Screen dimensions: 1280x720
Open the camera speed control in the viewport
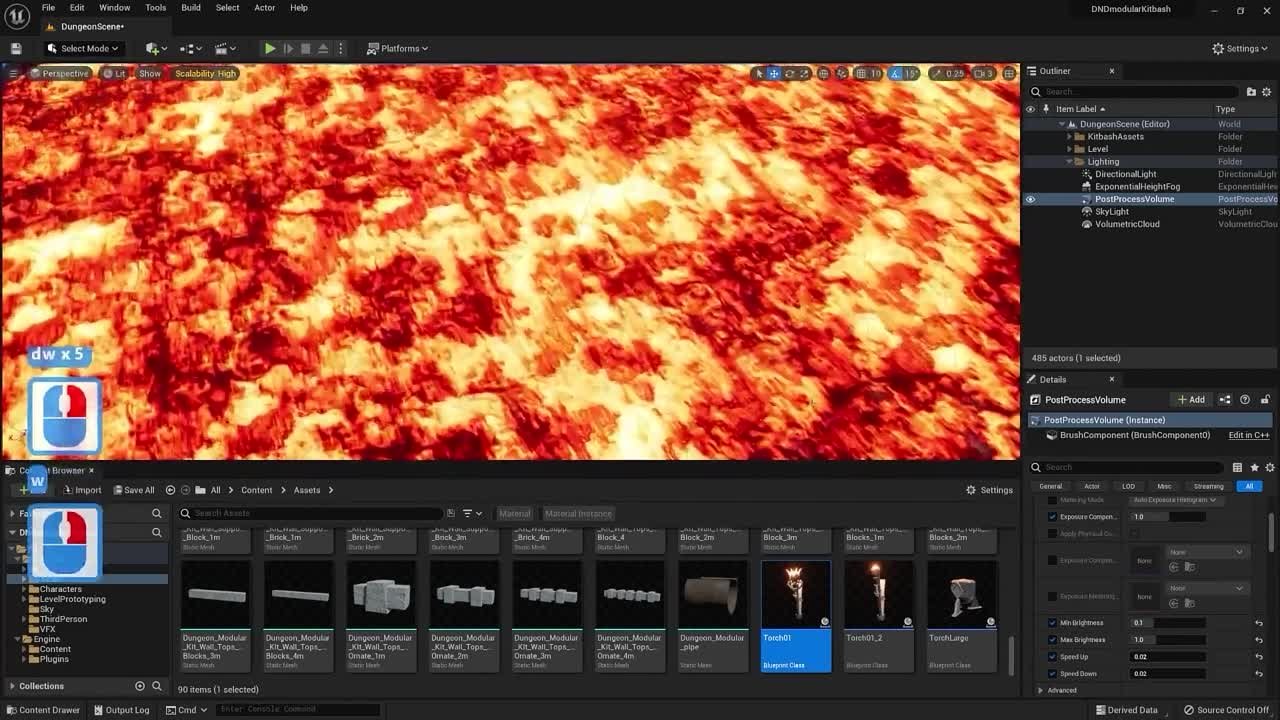tap(948, 73)
